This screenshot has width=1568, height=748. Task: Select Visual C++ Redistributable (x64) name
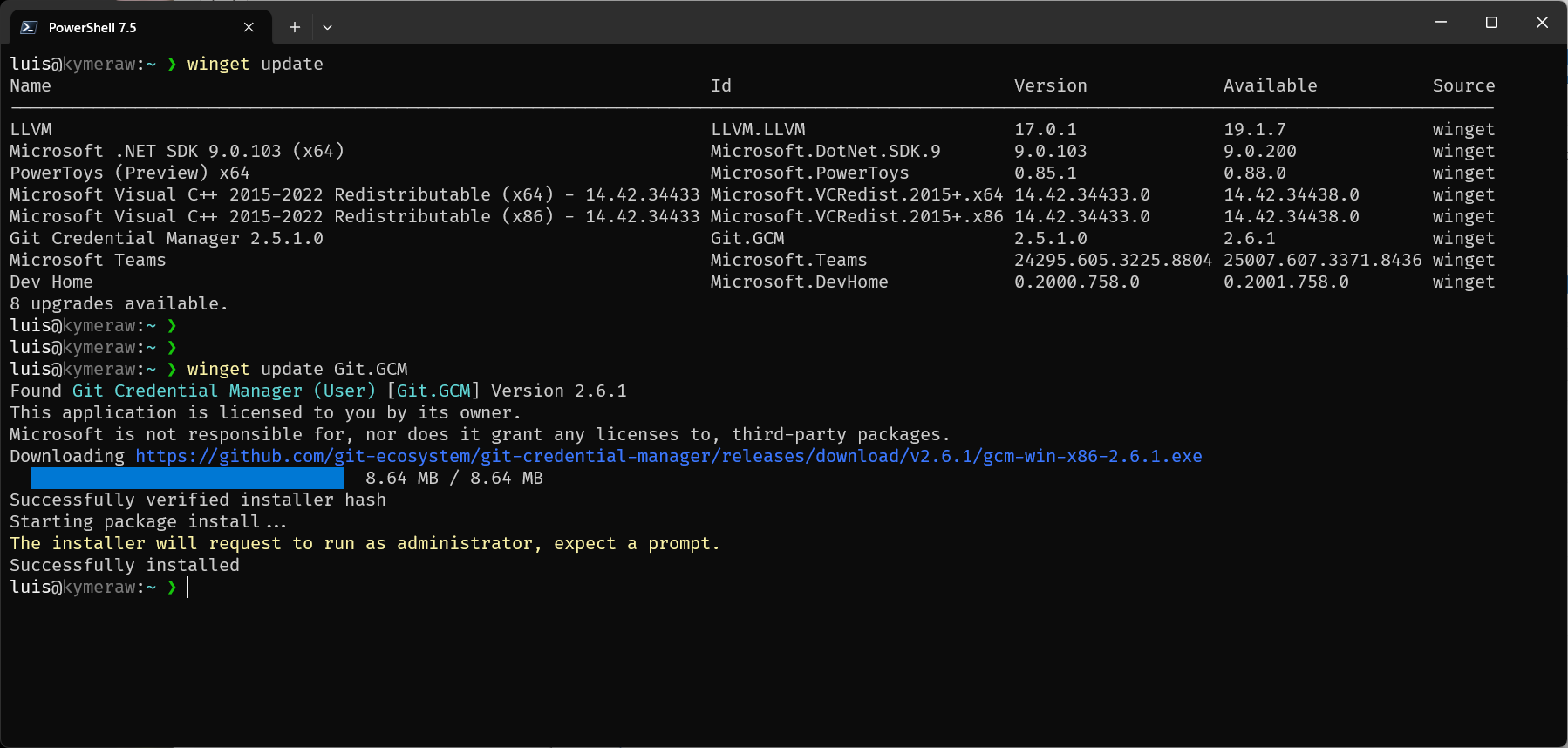click(355, 194)
